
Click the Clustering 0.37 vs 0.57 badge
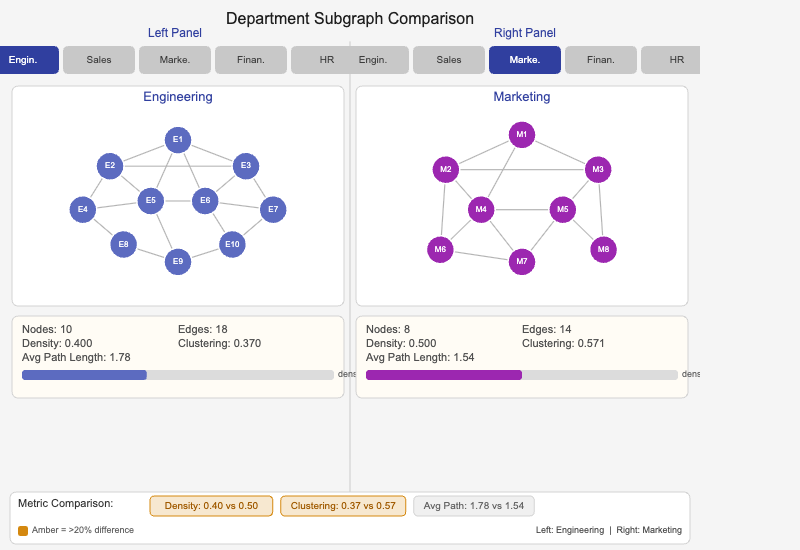pos(343,506)
